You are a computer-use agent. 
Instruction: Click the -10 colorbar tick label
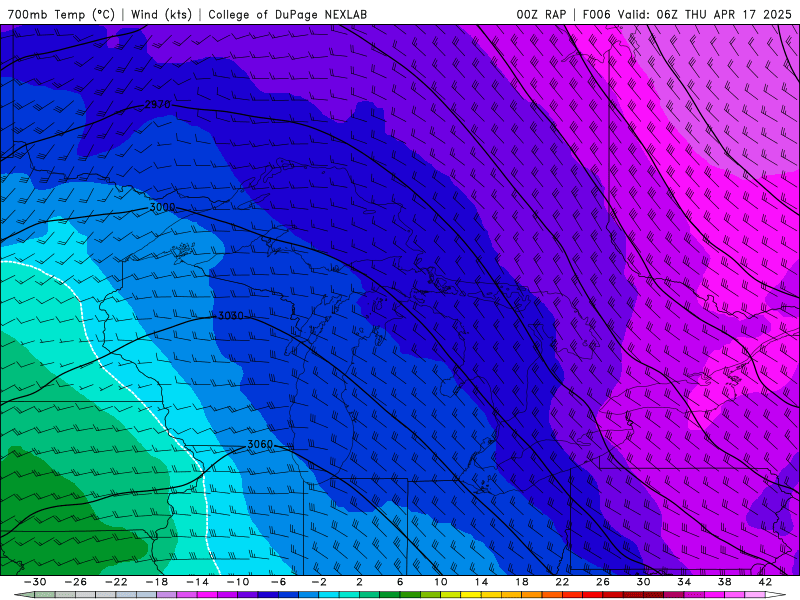(x=238, y=582)
